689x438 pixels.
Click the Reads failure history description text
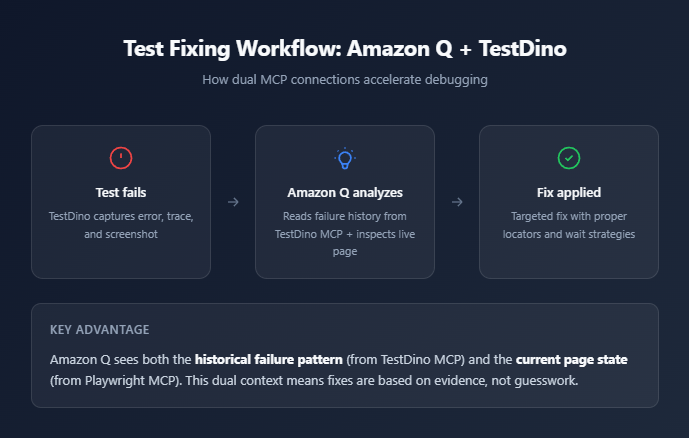point(344,232)
